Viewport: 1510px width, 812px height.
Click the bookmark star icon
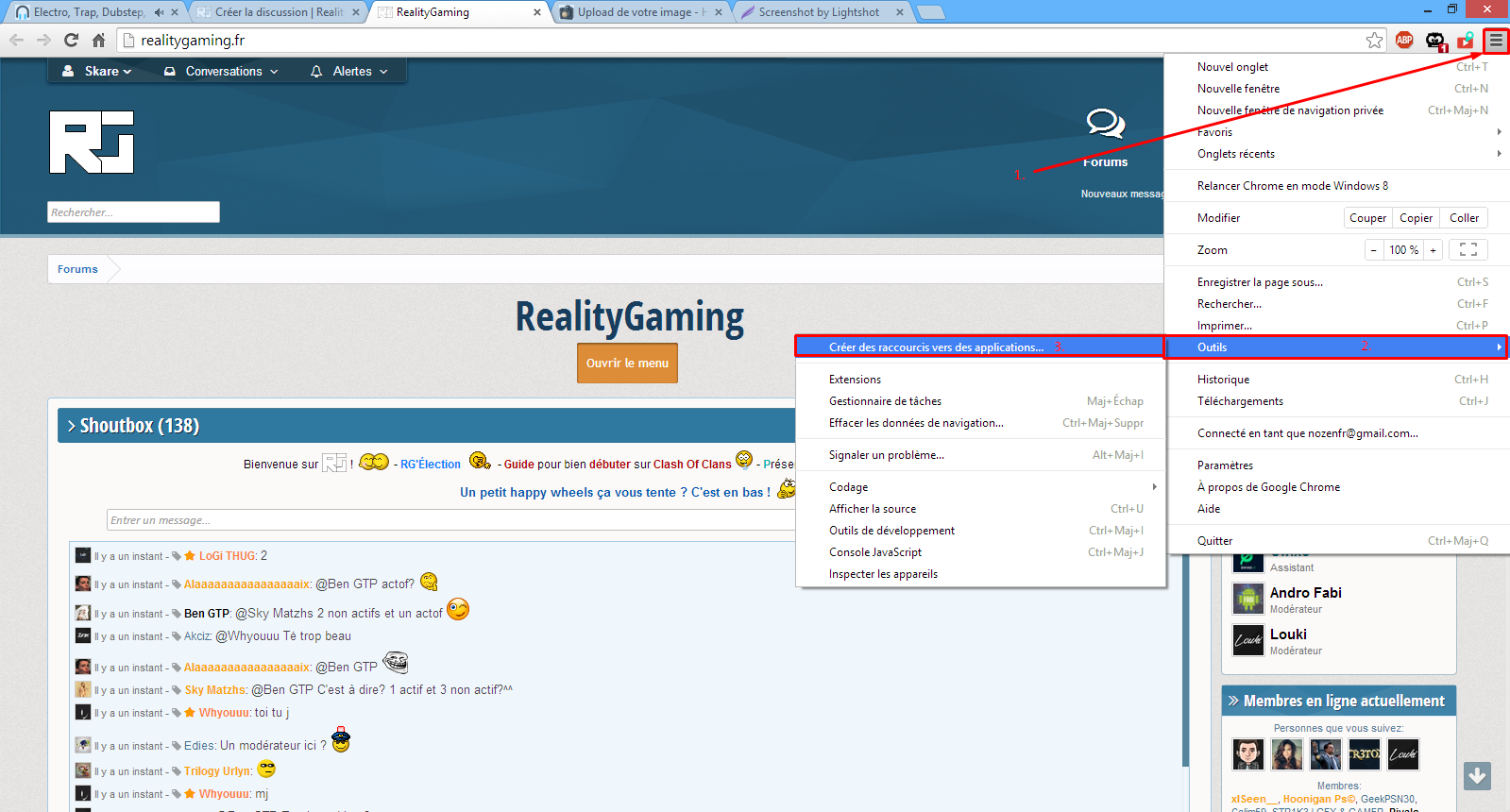pyautogui.click(x=1374, y=40)
